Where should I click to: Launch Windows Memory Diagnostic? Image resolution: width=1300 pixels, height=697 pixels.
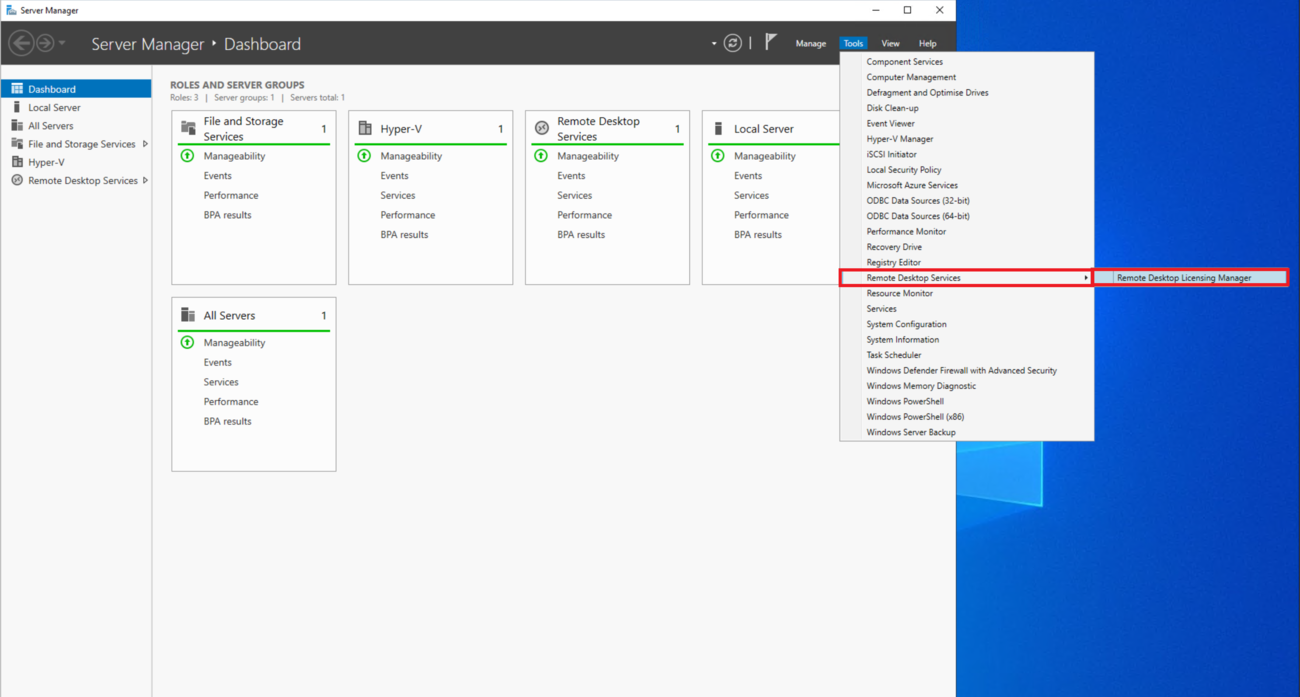(966, 386)
